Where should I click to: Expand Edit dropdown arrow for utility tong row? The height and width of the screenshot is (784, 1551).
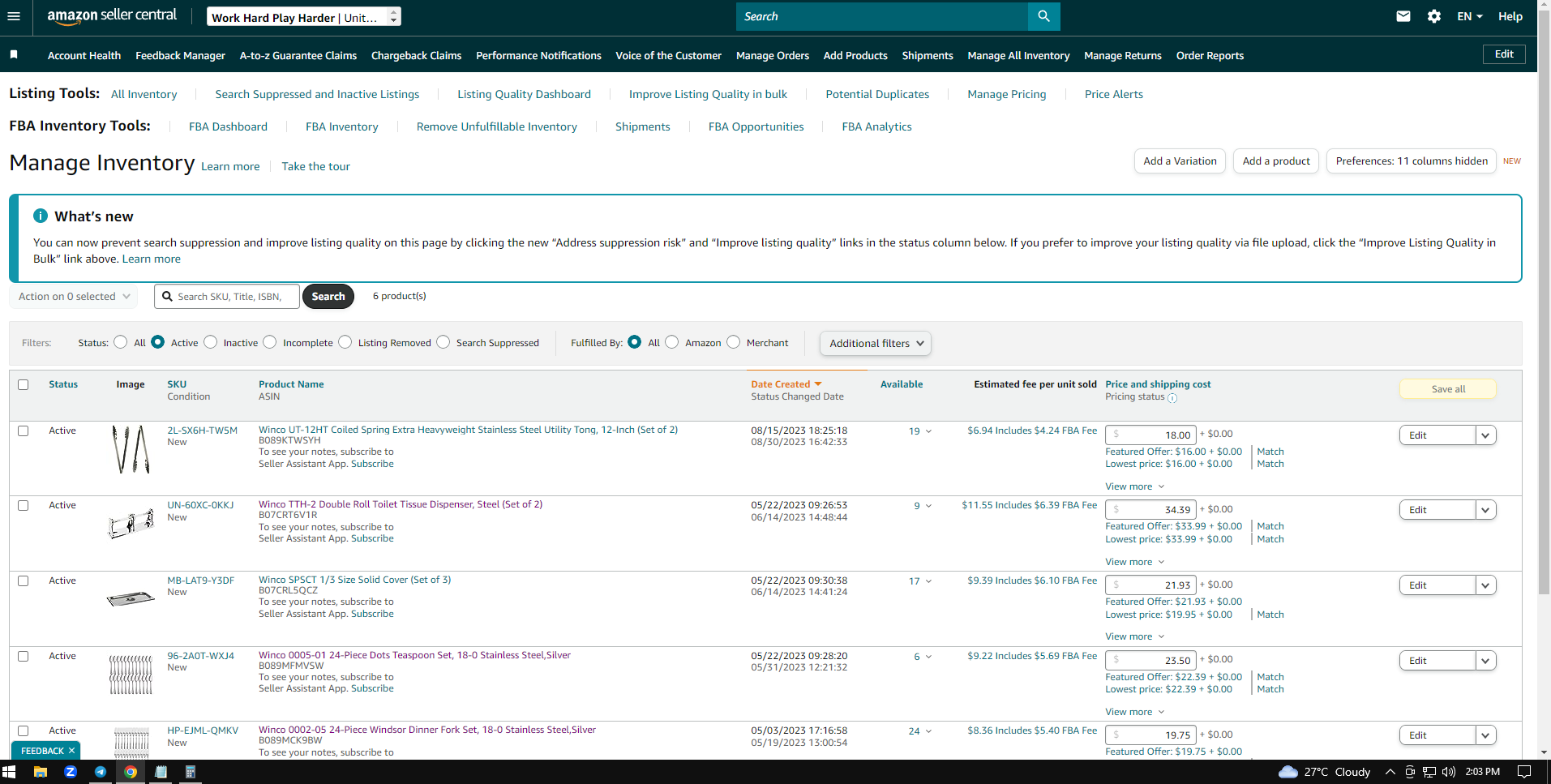tap(1485, 435)
